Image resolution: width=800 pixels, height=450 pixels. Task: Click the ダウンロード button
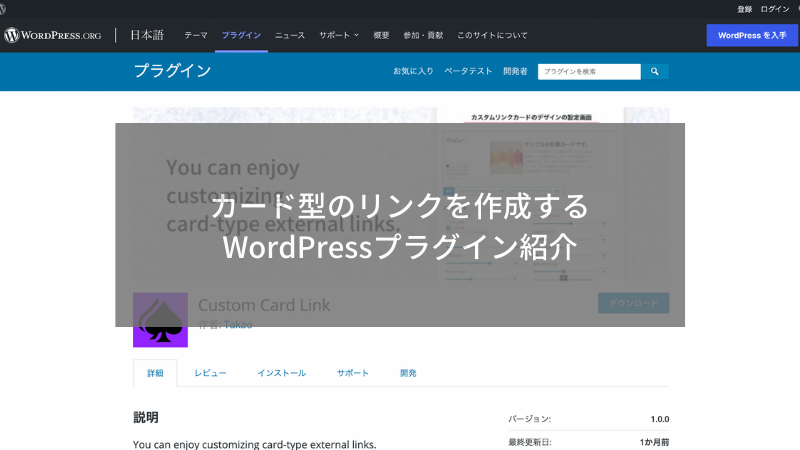634,303
